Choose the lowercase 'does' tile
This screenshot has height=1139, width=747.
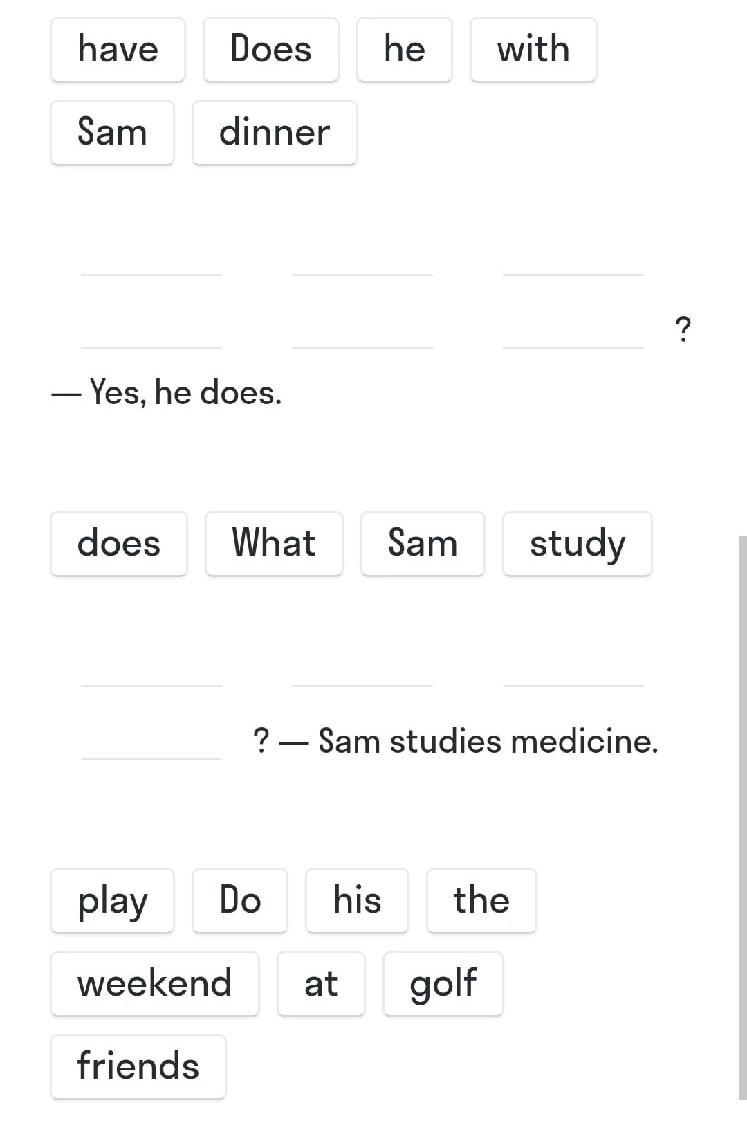[x=119, y=543]
